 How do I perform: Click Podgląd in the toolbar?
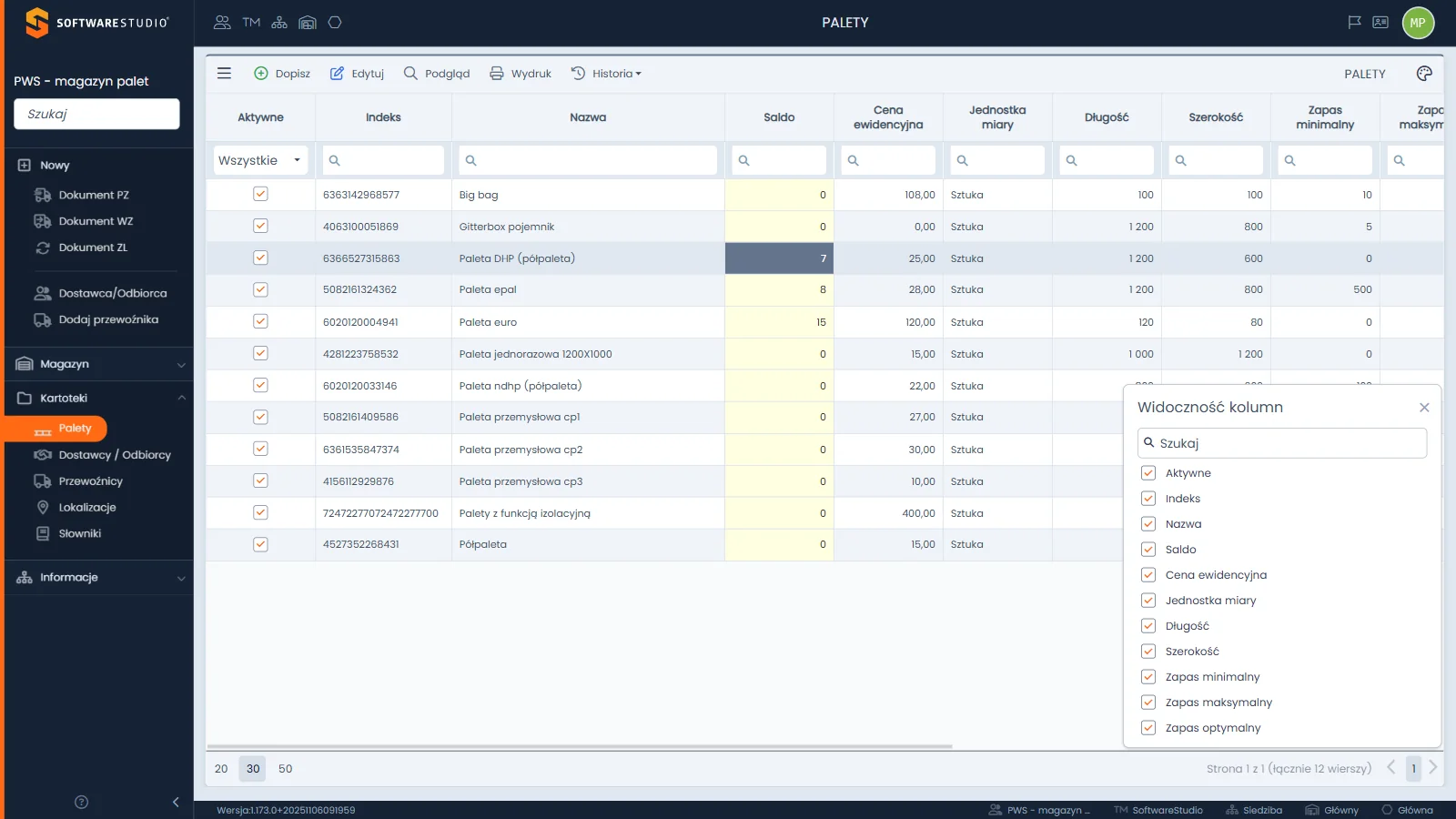point(437,74)
